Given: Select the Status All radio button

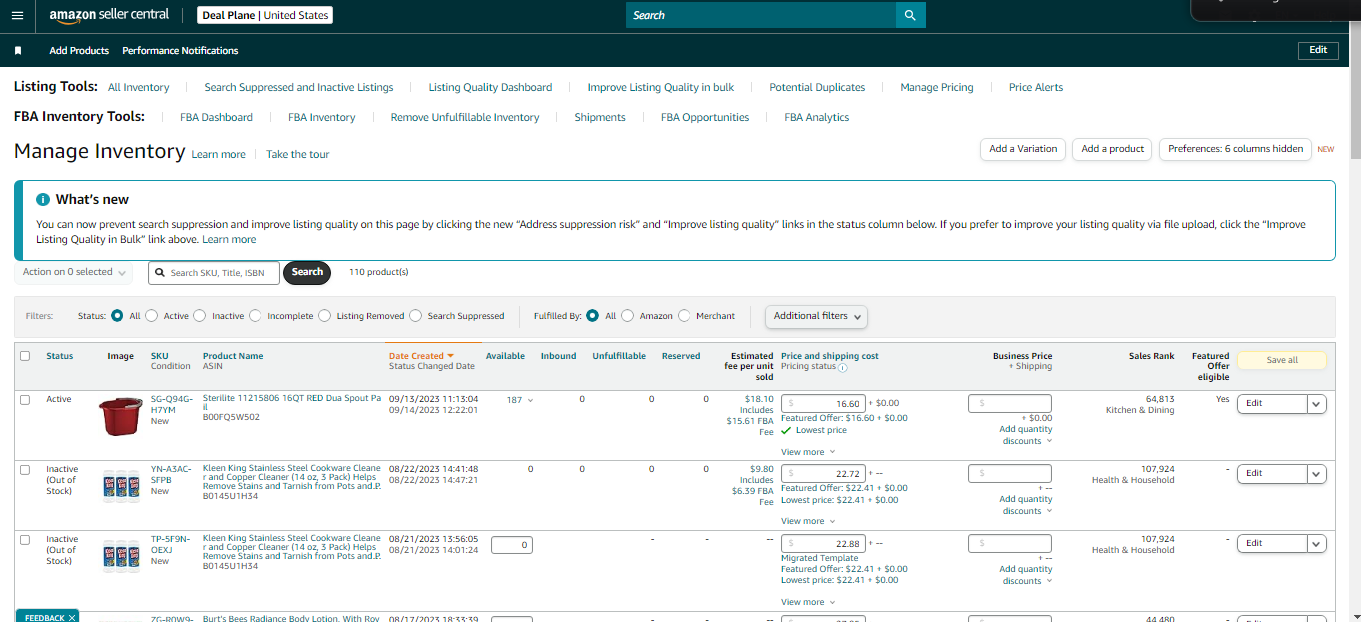Looking at the screenshot, I should pyautogui.click(x=117, y=316).
